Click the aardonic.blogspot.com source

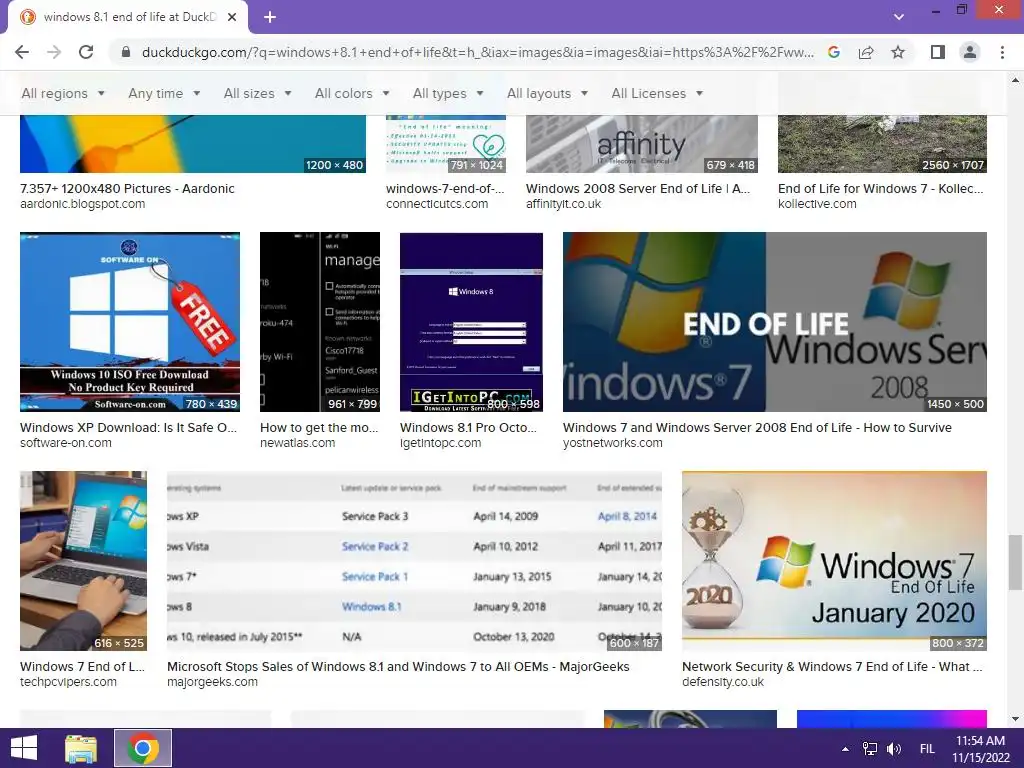coord(83,204)
